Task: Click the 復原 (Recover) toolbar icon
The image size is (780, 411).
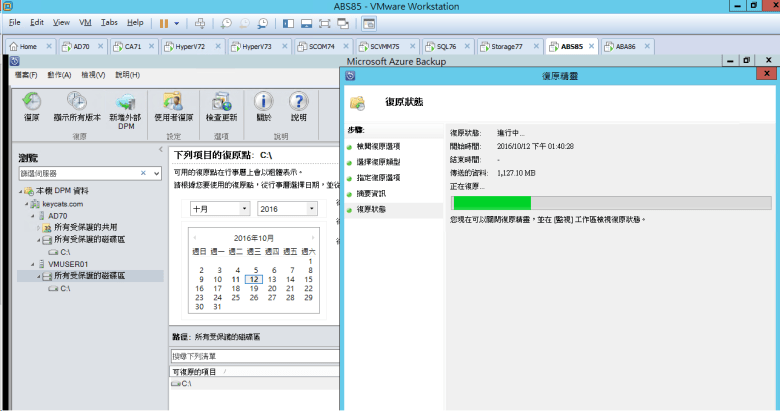Action: point(31,106)
